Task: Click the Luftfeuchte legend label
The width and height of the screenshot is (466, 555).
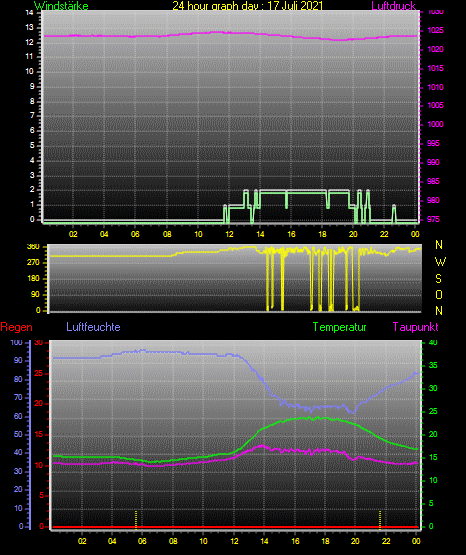Action: (x=93, y=327)
